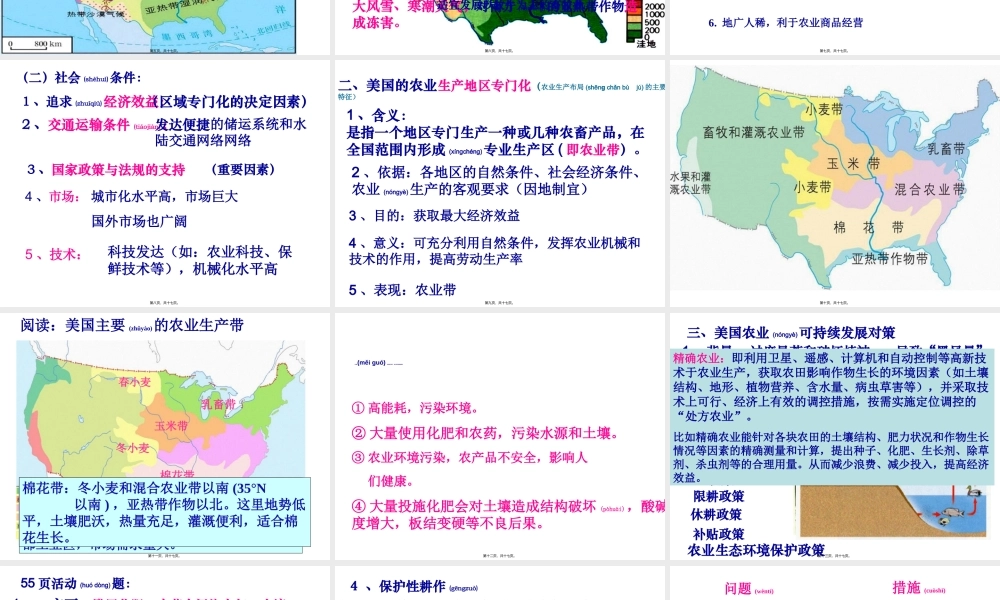Click the 0-800 km scale bar
Image resolution: width=1000 pixels, height=600 pixels.
(x=35, y=44)
